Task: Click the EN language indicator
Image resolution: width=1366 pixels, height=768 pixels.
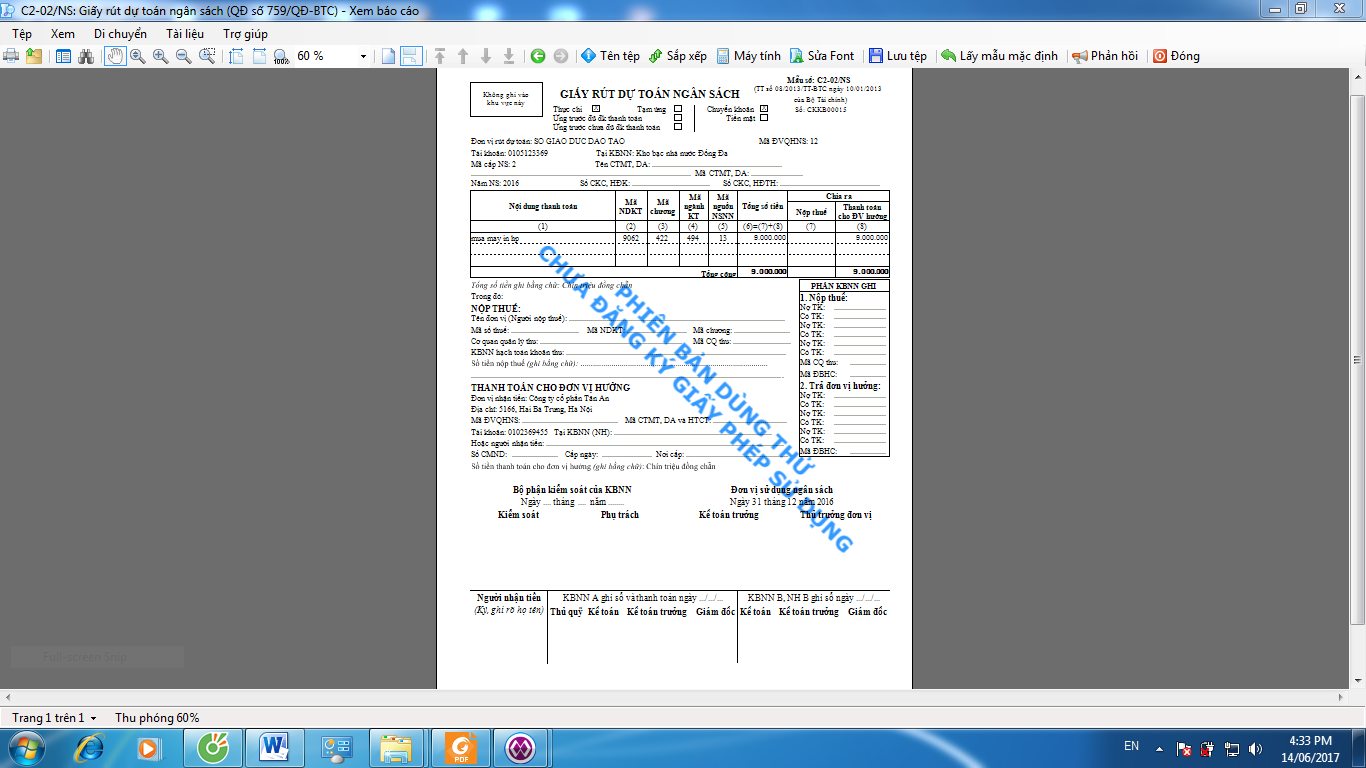Action: (1131, 746)
